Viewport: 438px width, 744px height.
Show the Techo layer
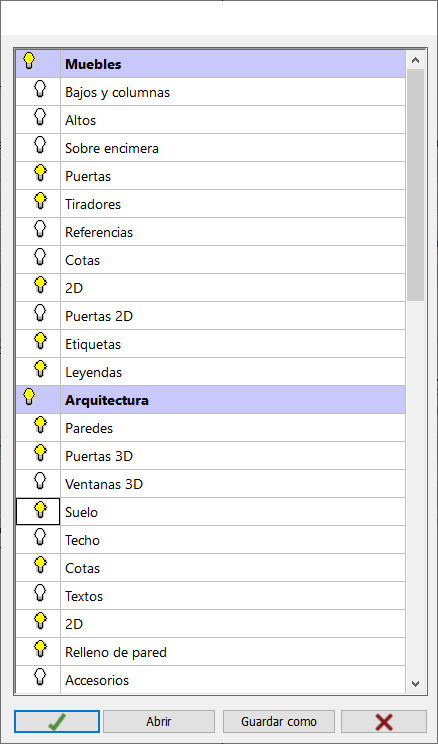[41, 538]
